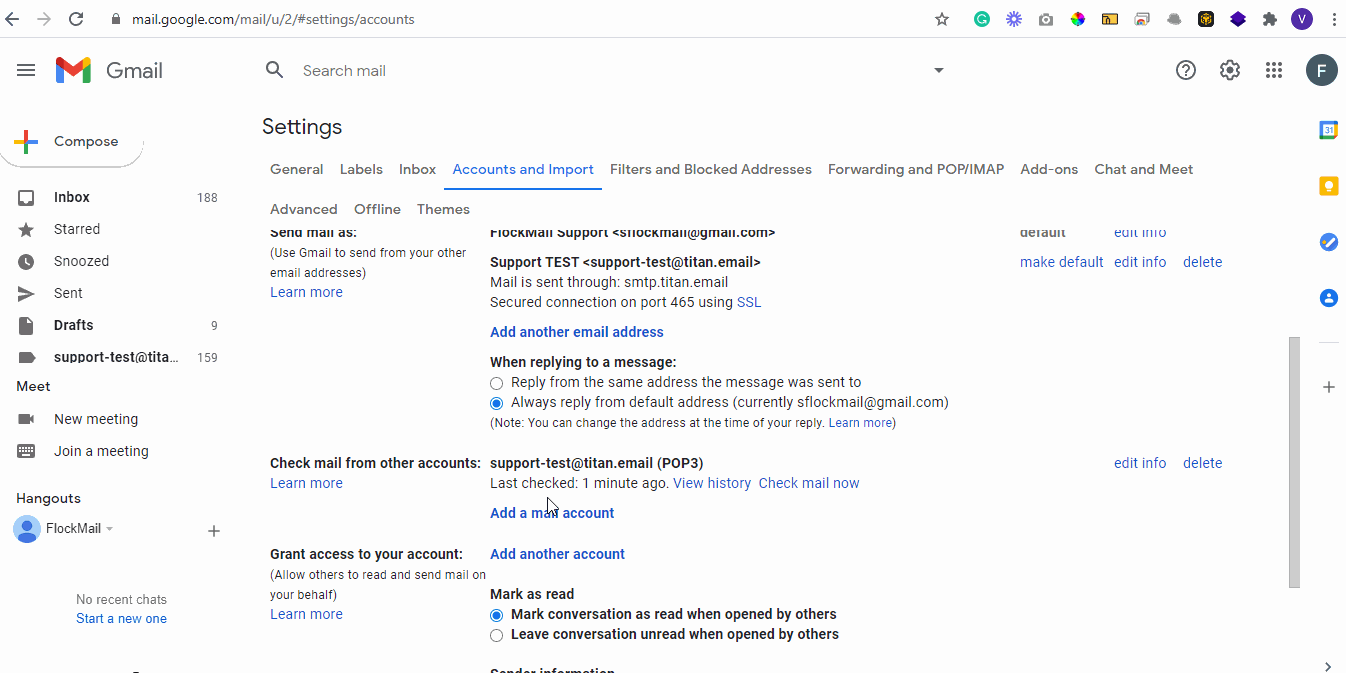Select Mark conversation as read option
The width and height of the screenshot is (1346, 673).
(497, 615)
